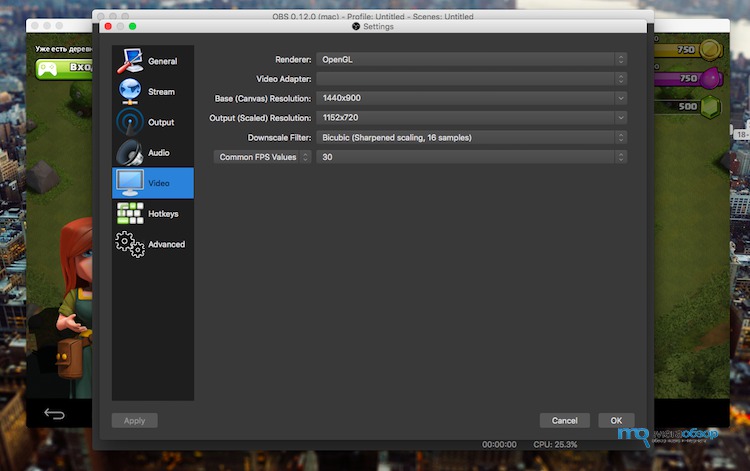Tap the back arrow in game window
The height and width of the screenshot is (471, 750).
55,413
